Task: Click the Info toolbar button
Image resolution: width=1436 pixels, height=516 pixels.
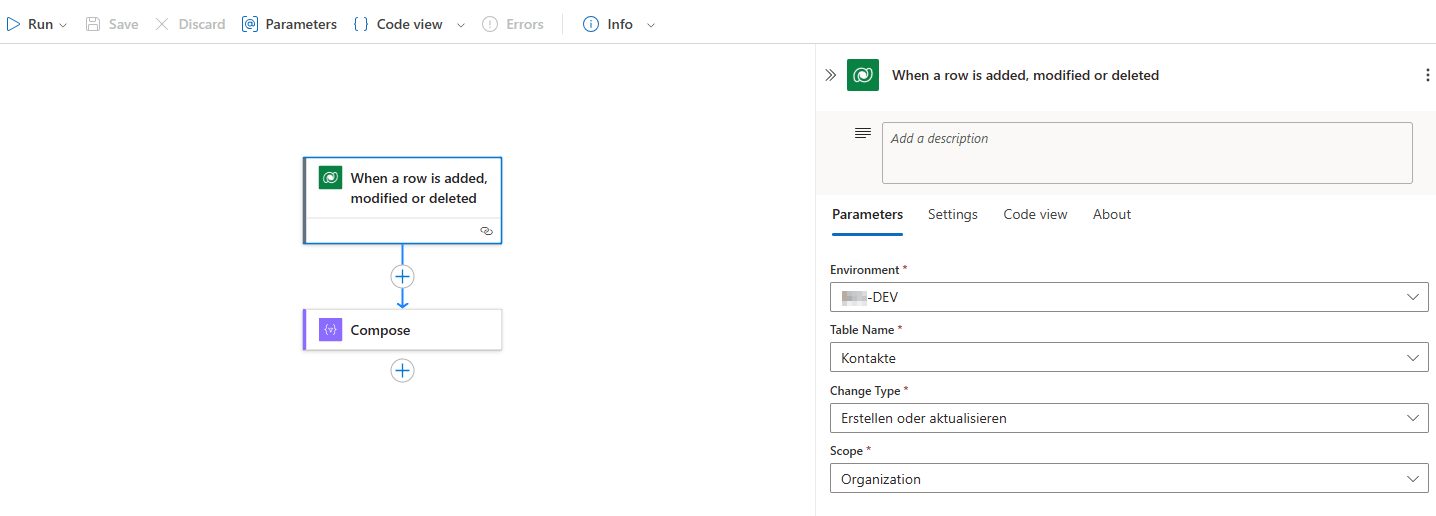Action: pyautogui.click(x=608, y=24)
